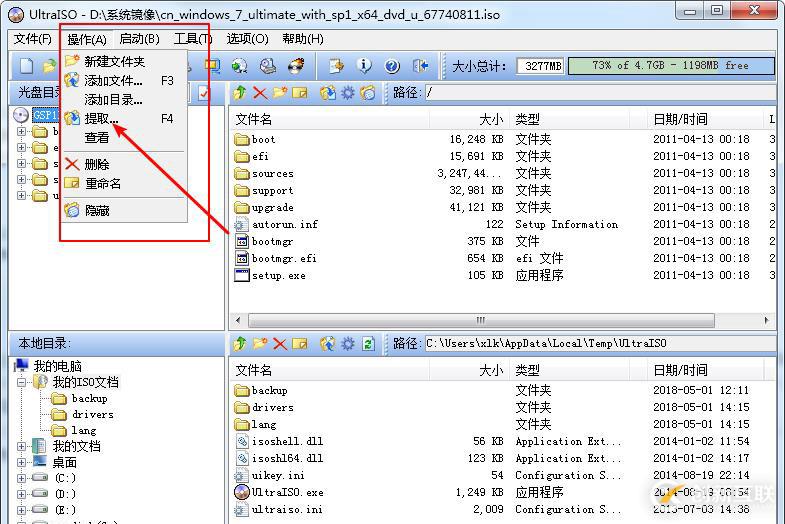Click the exit door icon in toolbar
The height and width of the screenshot is (524, 785).
420,66
